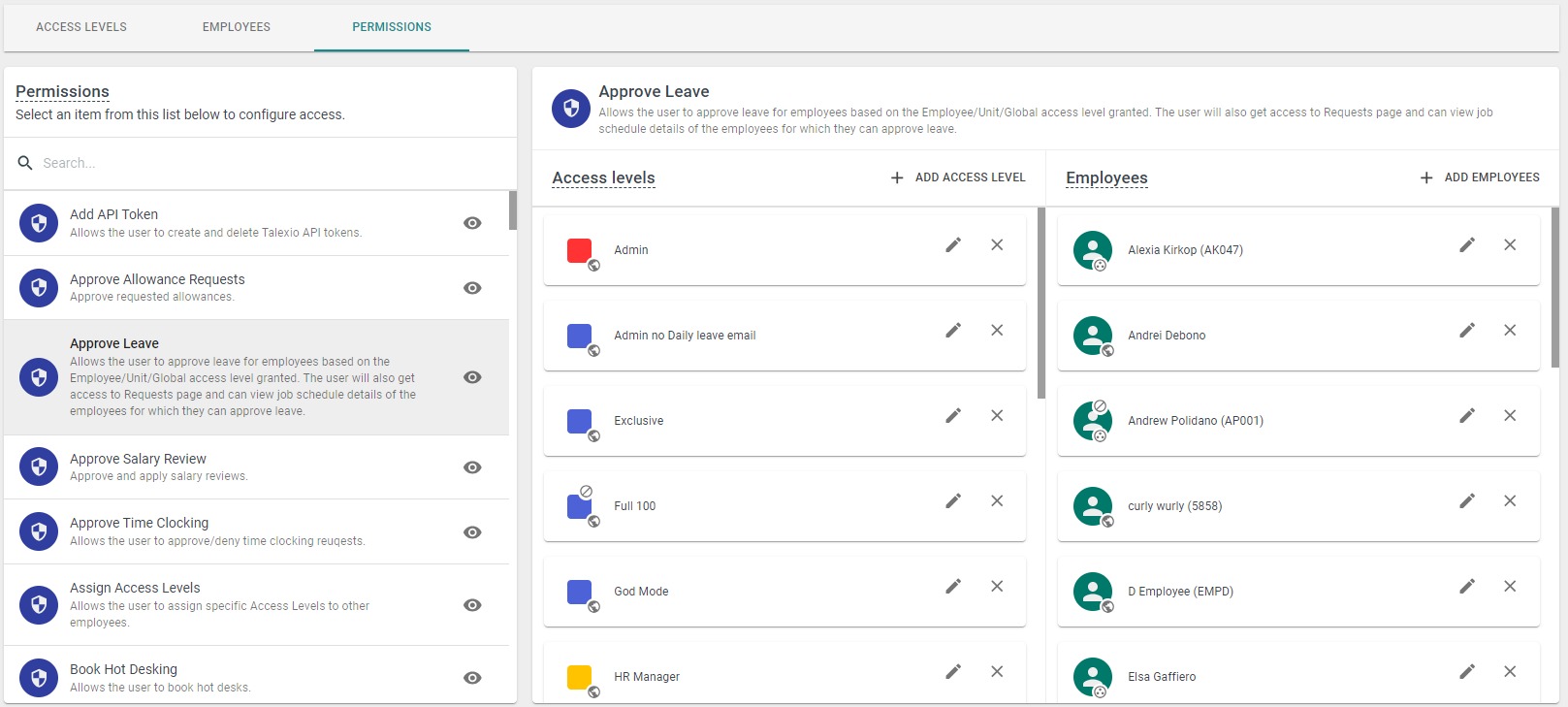This screenshot has height=707, width=1568.
Task: Click the Approve Leave header shield icon
Action: click(571, 109)
